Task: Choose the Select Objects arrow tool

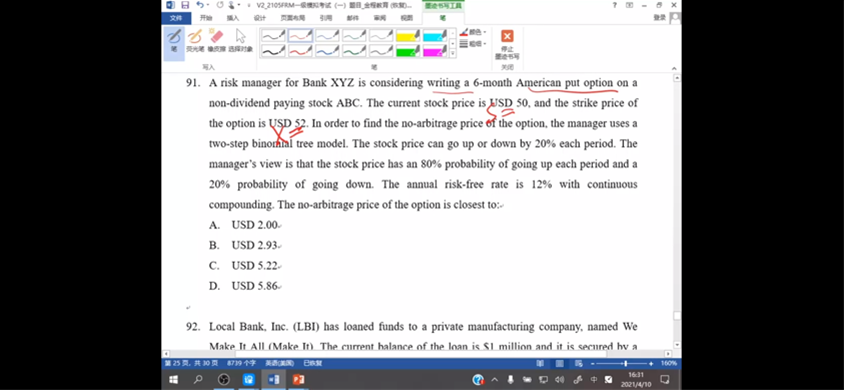Action: click(240, 41)
